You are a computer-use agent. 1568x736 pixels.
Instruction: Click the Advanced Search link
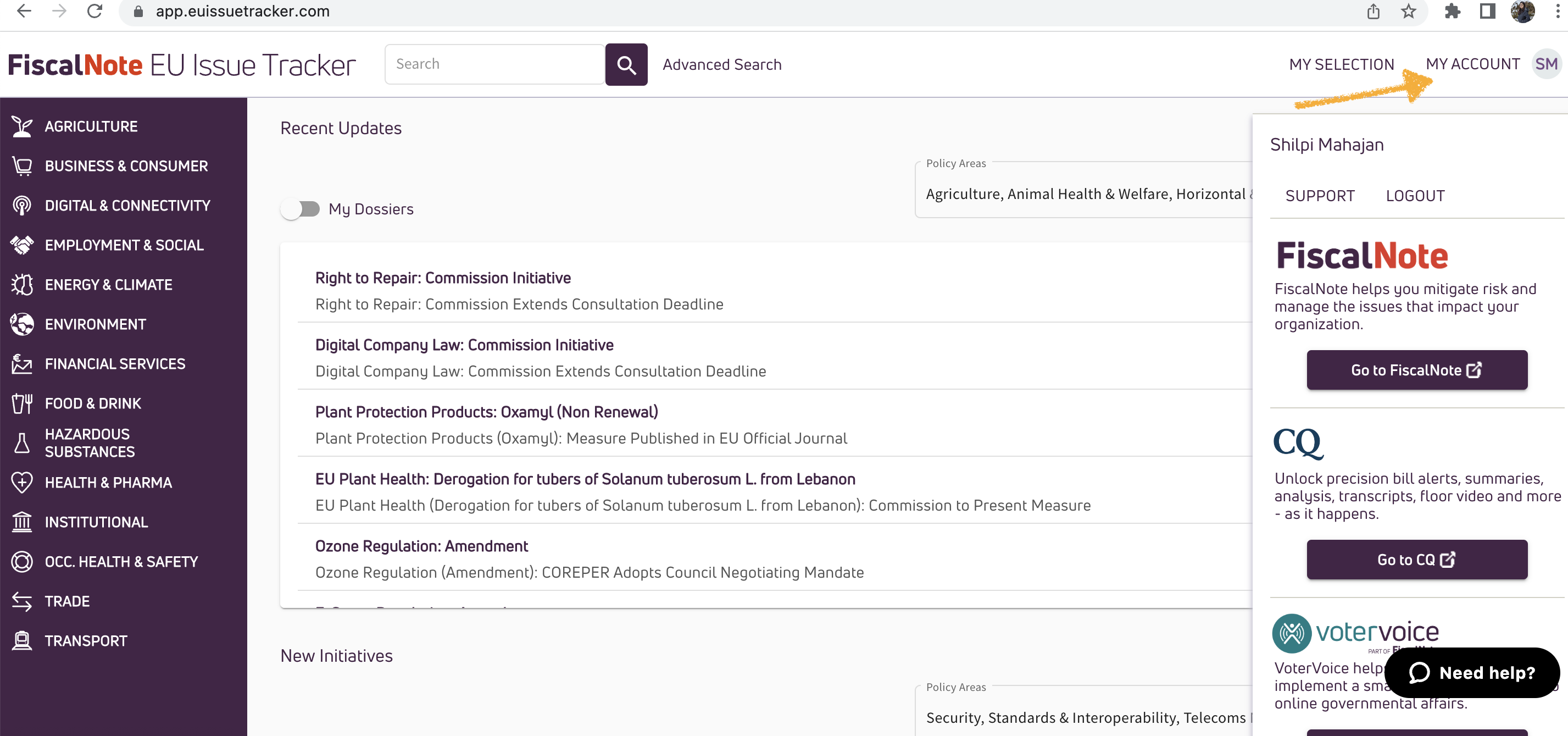point(721,64)
